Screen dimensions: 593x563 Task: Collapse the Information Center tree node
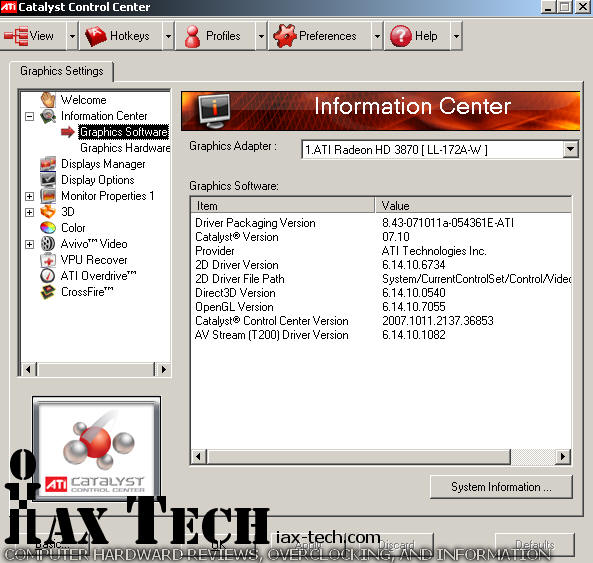[x=29, y=116]
